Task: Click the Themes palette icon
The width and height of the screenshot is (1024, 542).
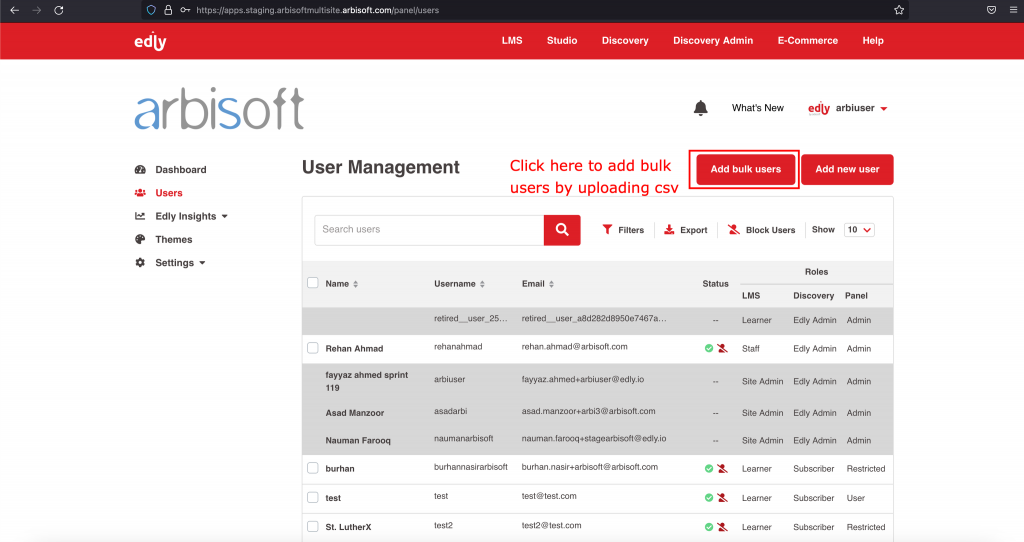Action: click(140, 240)
